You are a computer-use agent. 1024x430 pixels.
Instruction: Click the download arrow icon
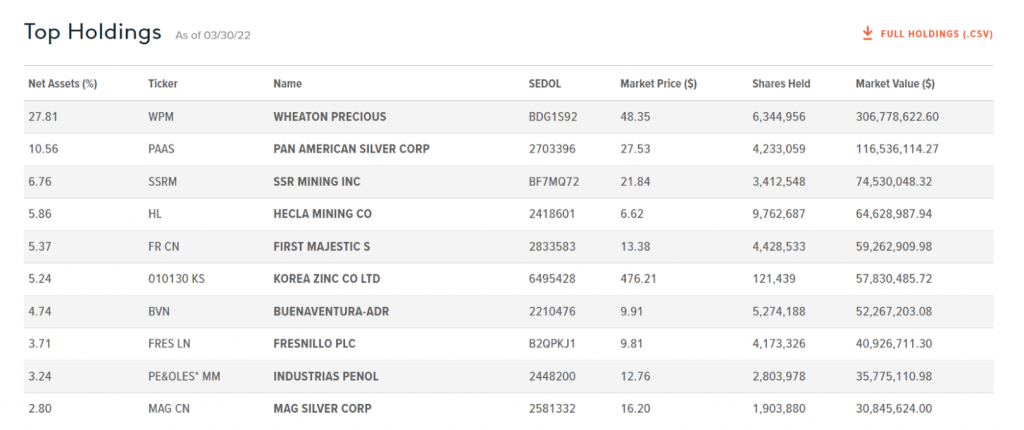click(x=867, y=33)
